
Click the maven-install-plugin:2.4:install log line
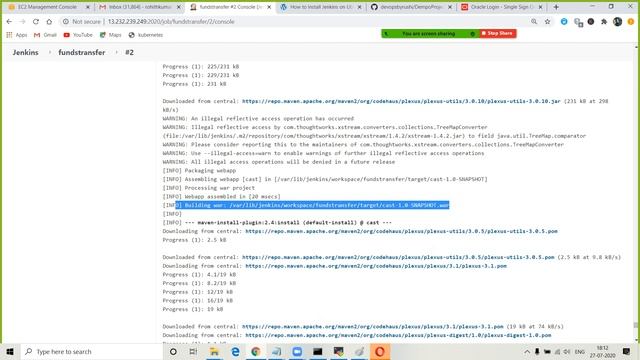277,223
